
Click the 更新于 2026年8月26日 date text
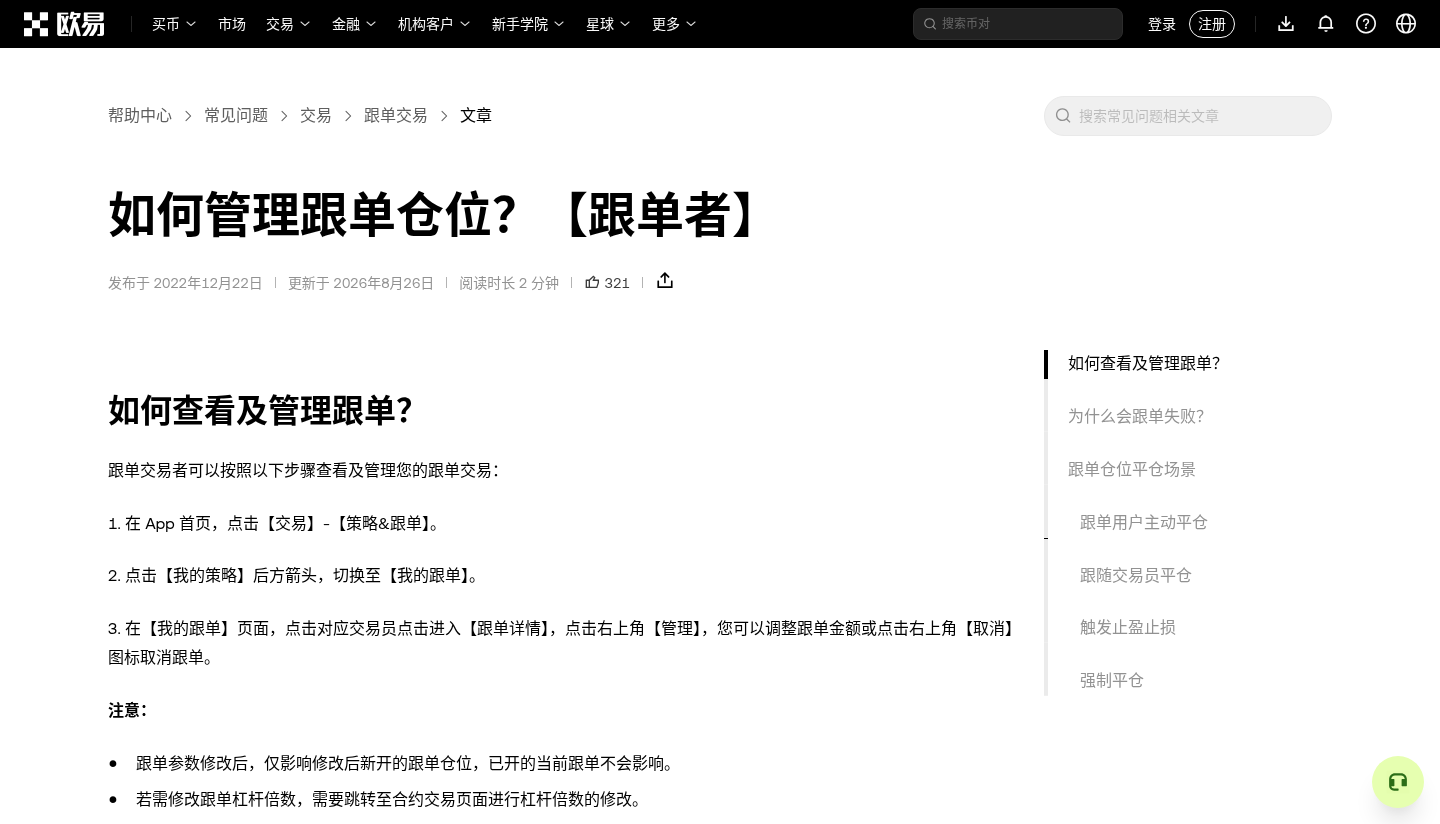pos(361,283)
